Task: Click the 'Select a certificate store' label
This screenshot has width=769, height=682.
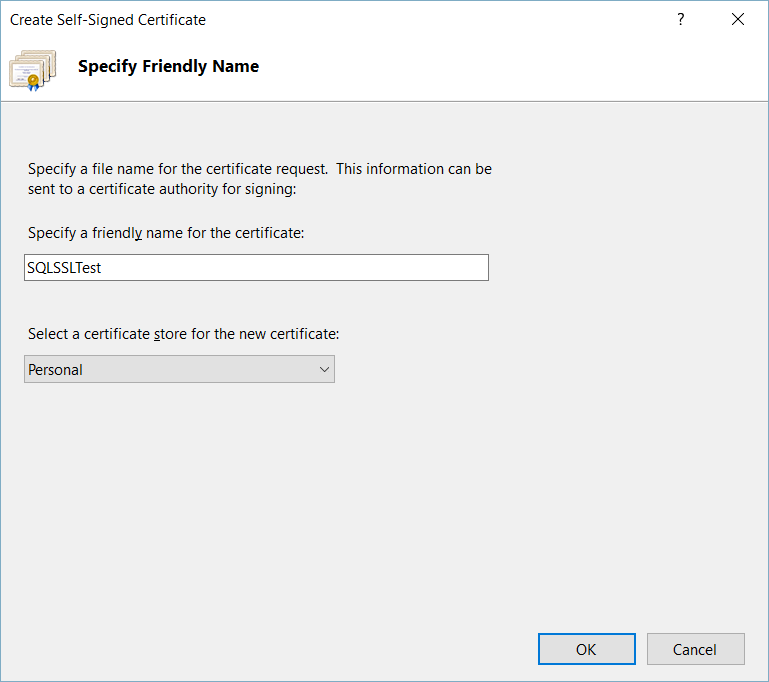Action: (183, 334)
